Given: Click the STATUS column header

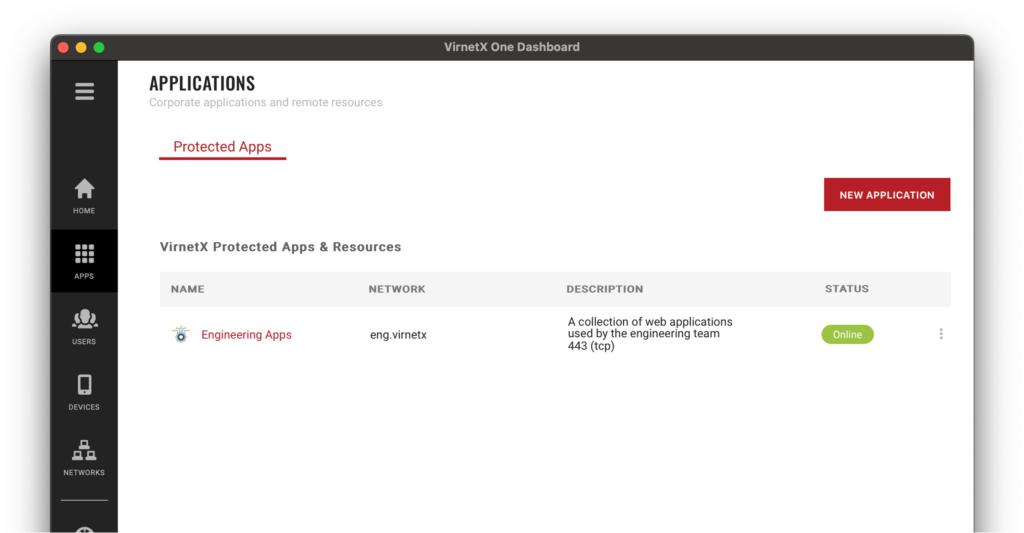Looking at the screenshot, I should tap(846, 289).
